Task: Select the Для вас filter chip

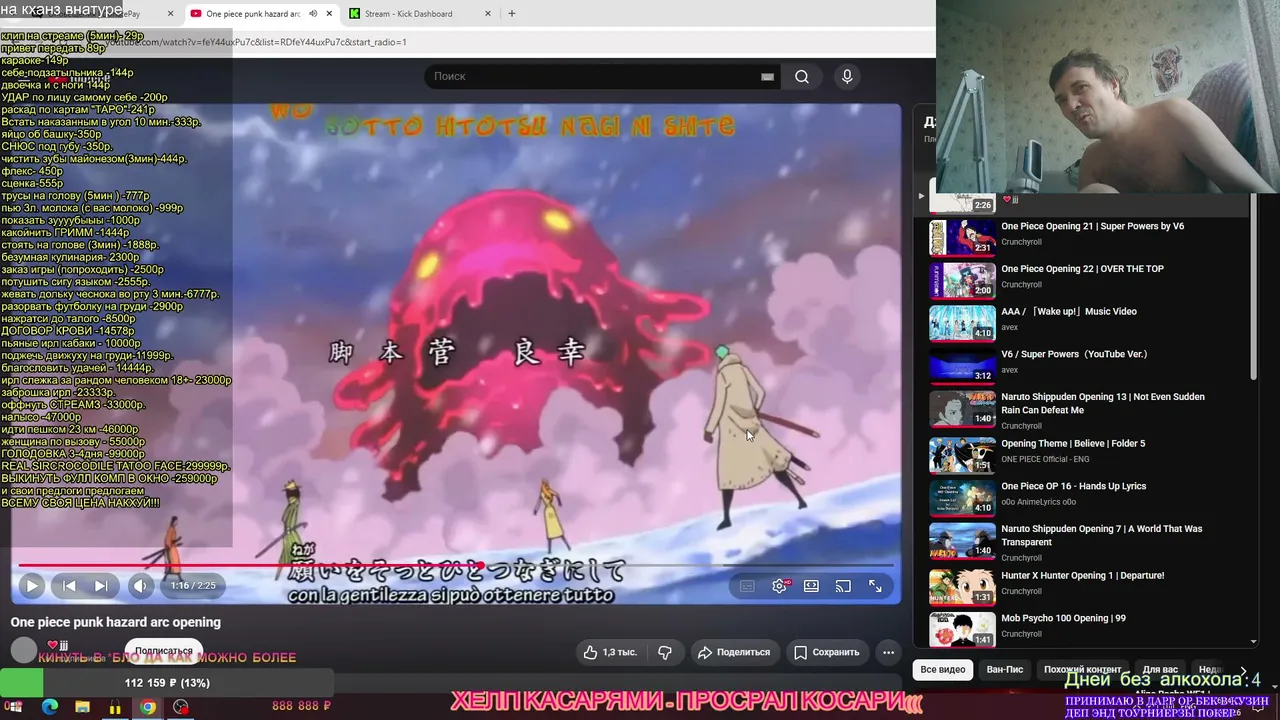Action: pos(1160,669)
